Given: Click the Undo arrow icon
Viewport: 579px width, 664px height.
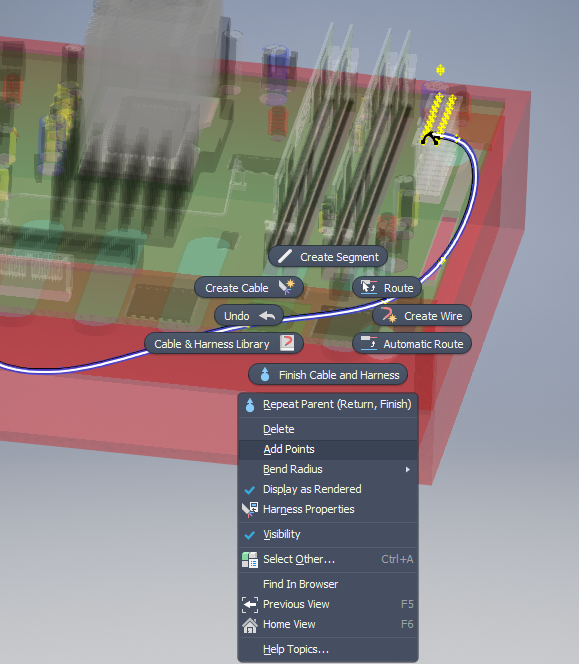Looking at the screenshot, I should pyautogui.click(x=267, y=316).
